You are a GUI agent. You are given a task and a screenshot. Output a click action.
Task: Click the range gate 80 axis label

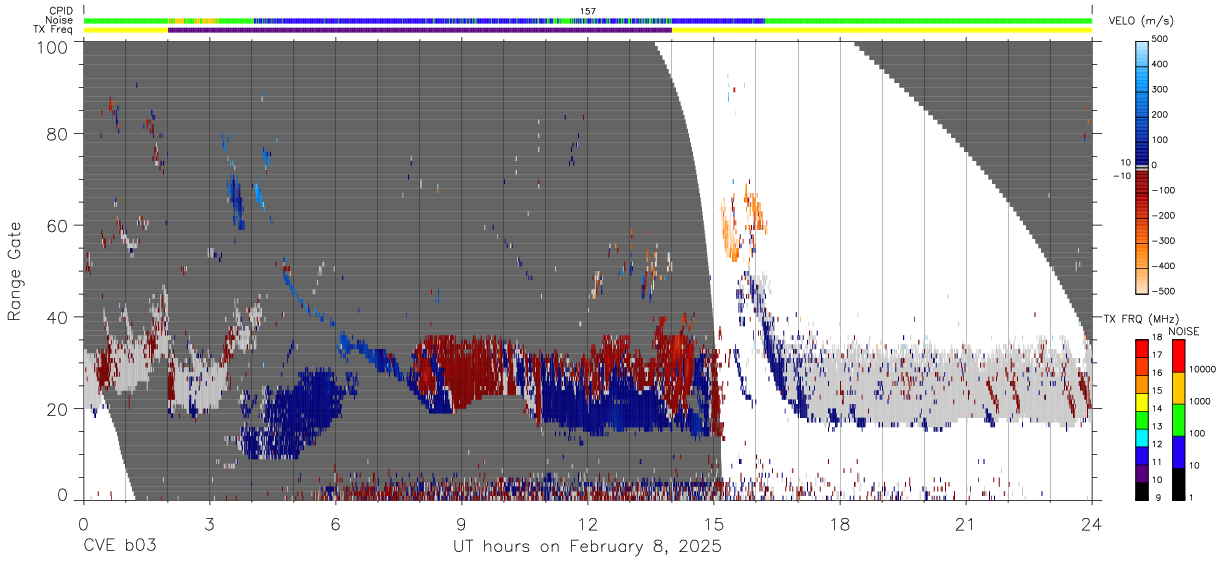pyautogui.click(x=56, y=133)
